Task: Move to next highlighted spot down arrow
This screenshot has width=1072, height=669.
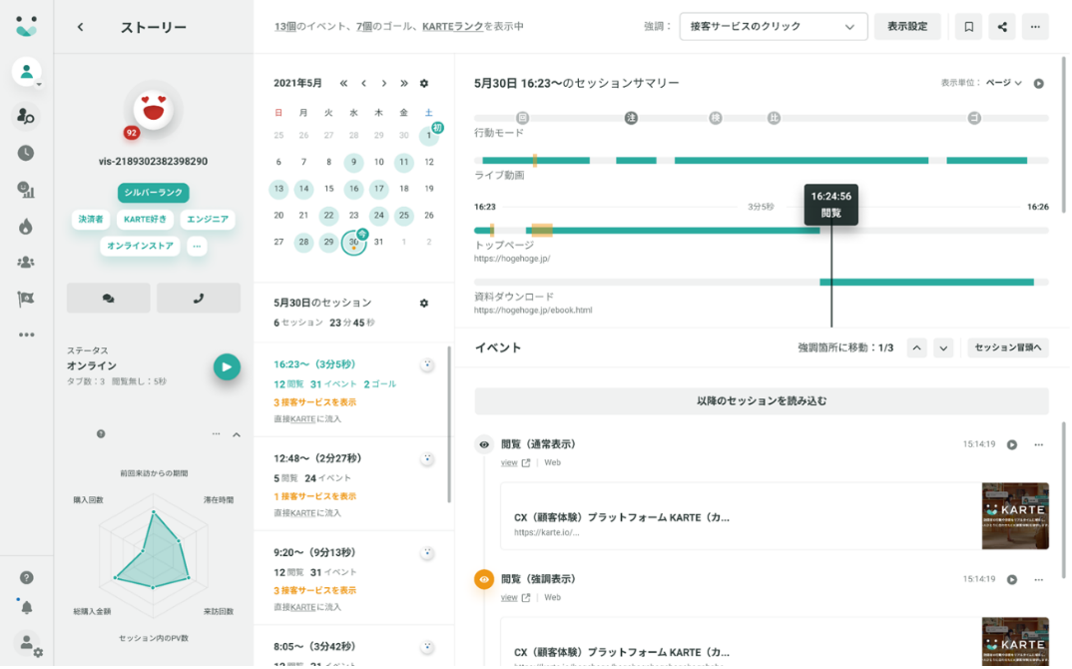Action: [x=943, y=348]
